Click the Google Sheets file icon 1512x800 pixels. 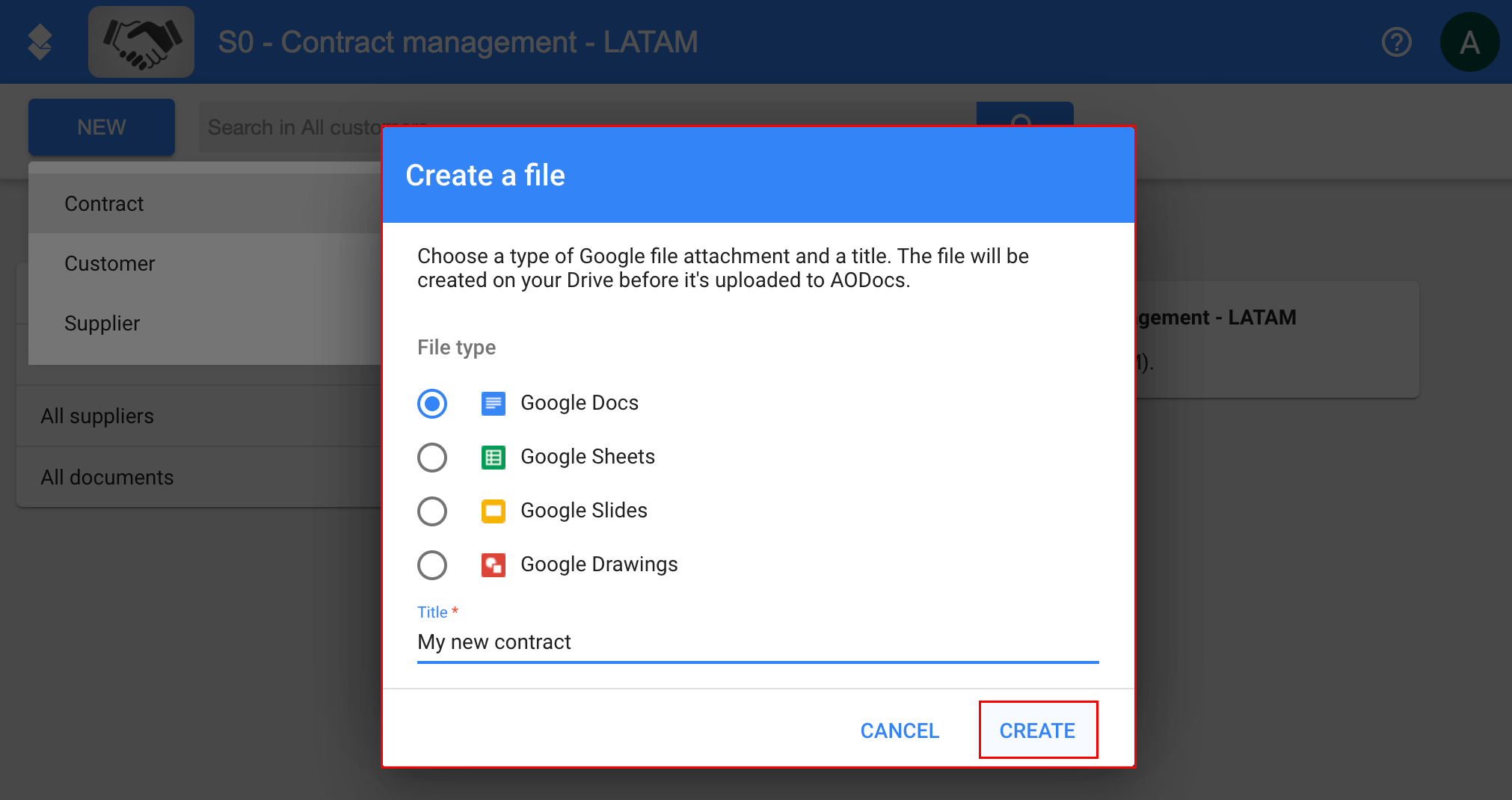pyautogui.click(x=494, y=458)
